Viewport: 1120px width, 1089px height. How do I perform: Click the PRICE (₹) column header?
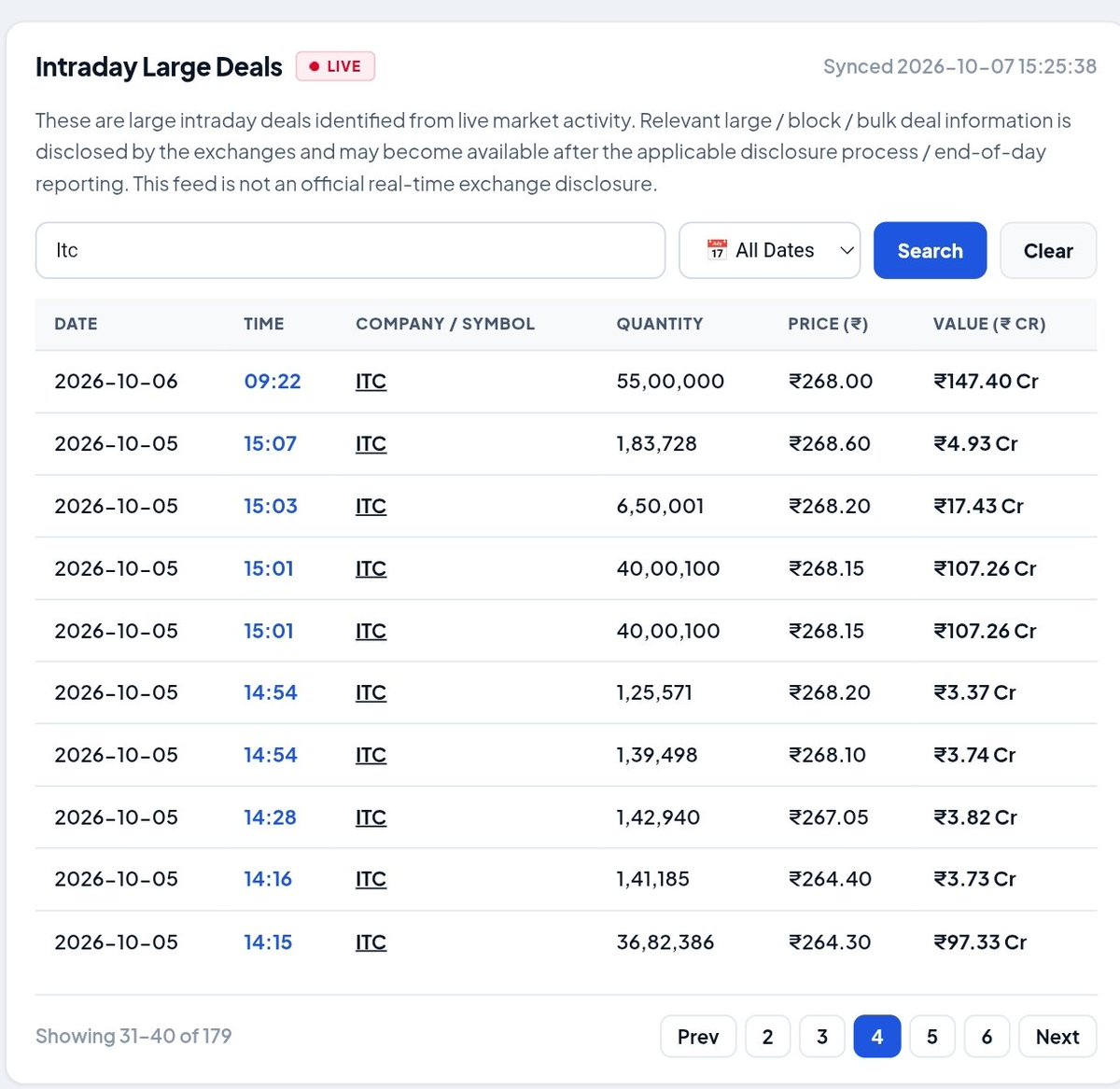[828, 324]
